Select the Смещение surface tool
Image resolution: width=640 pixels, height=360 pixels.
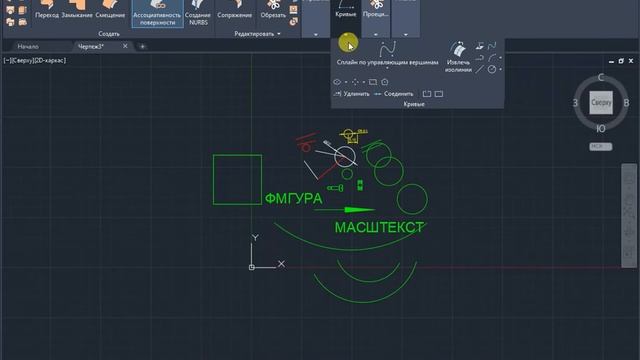[110, 10]
